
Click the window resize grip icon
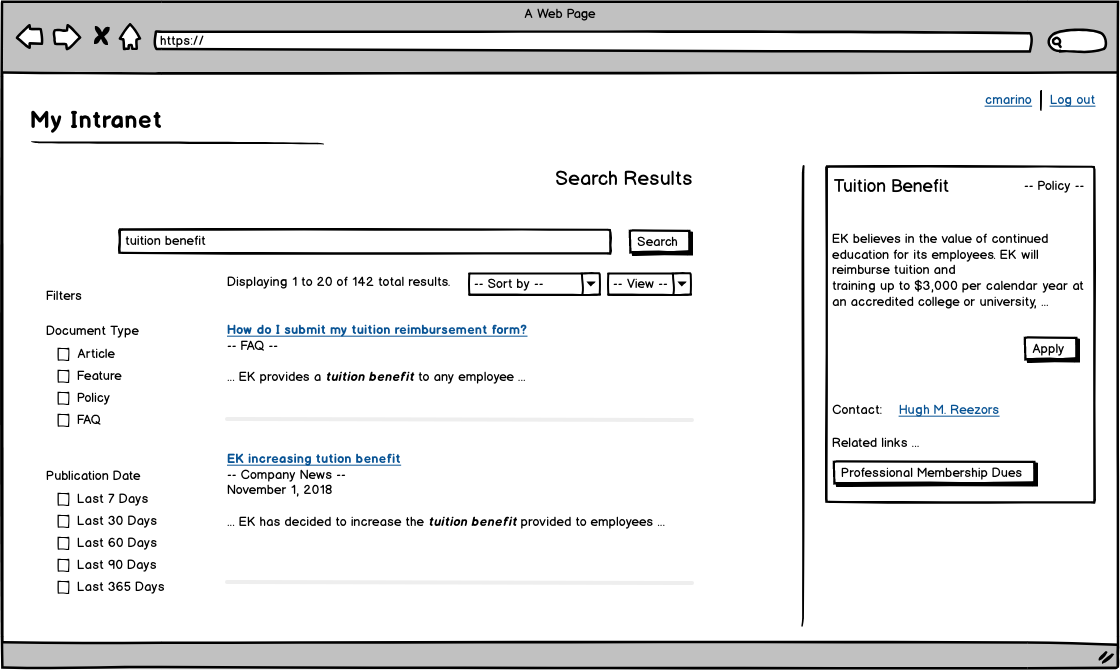1106,656
